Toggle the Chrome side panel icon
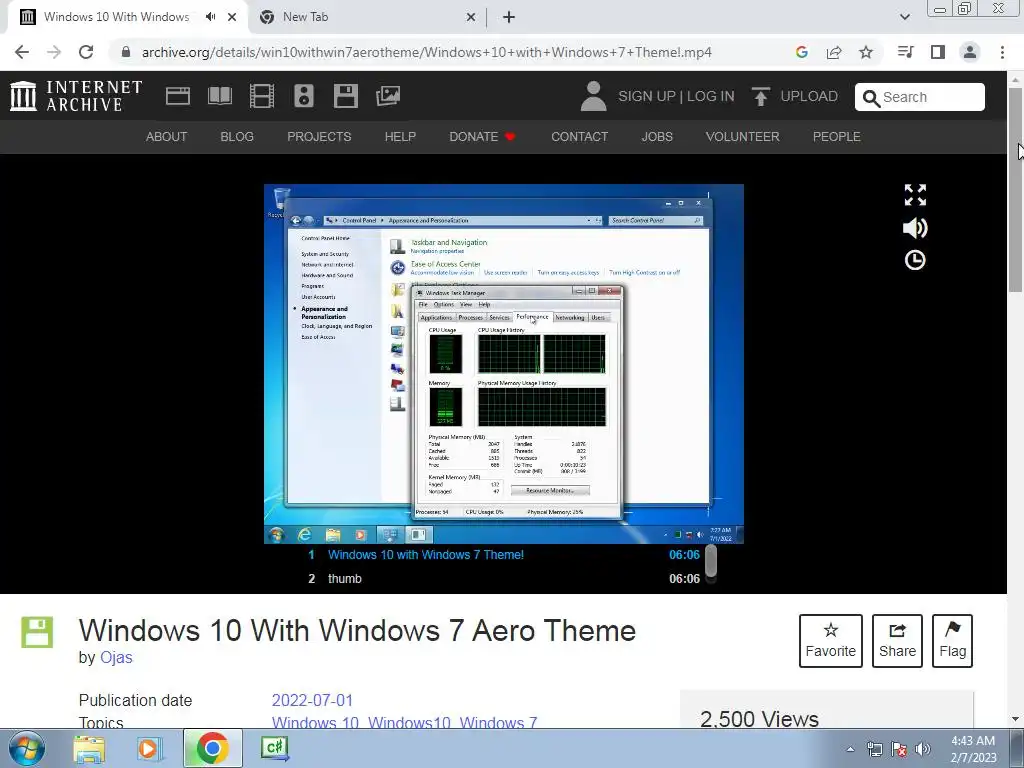 point(938,52)
